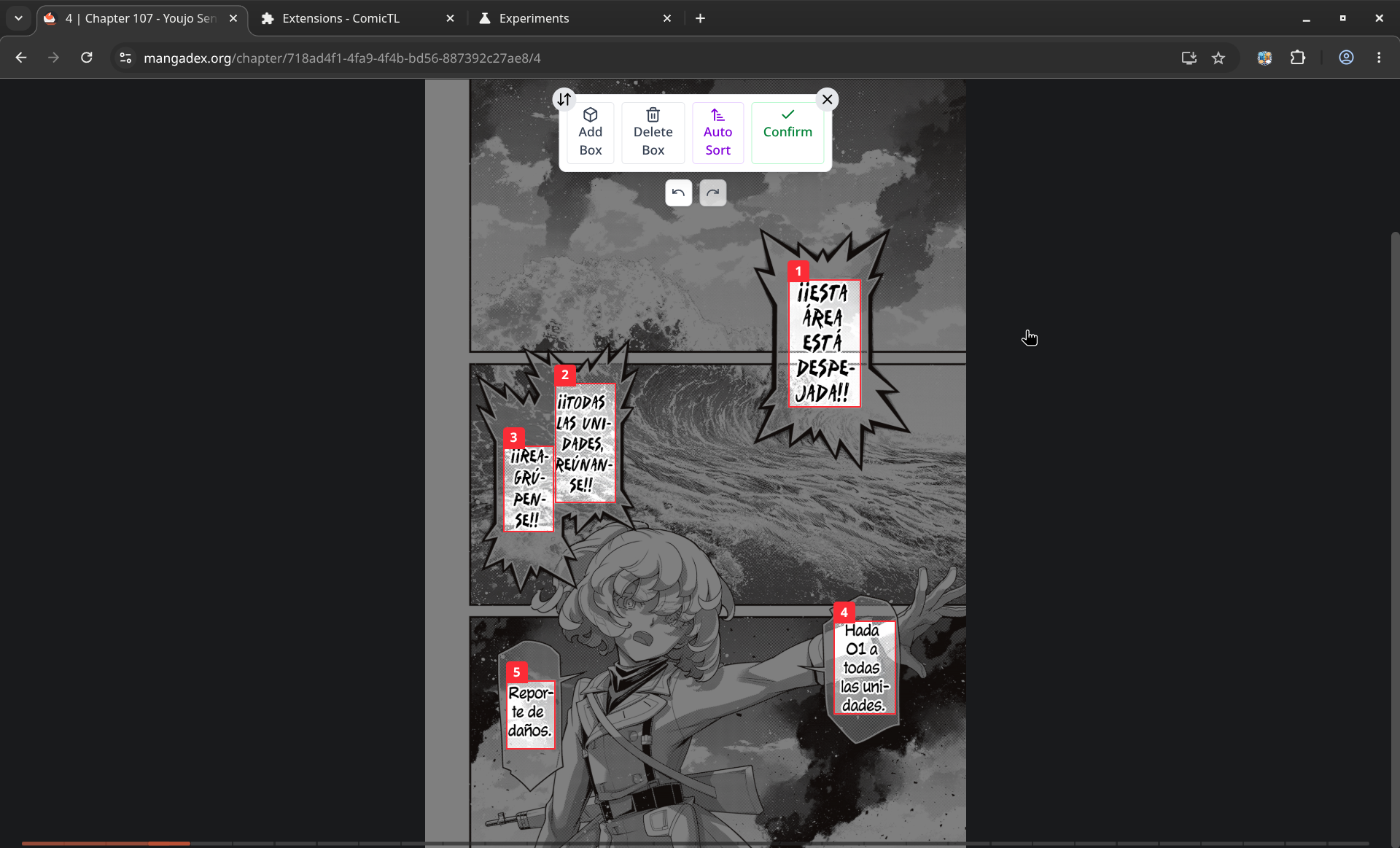Close the ComicTL box toolbar
The width and height of the screenshot is (1400, 848).
(x=827, y=99)
